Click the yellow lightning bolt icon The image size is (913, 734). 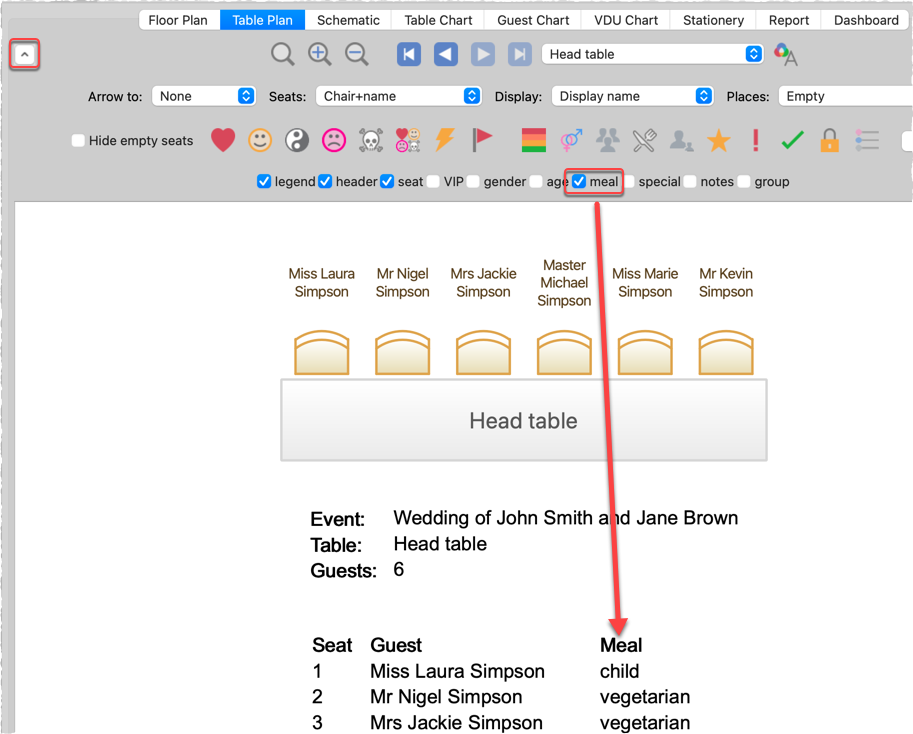pyautogui.click(x=445, y=141)
